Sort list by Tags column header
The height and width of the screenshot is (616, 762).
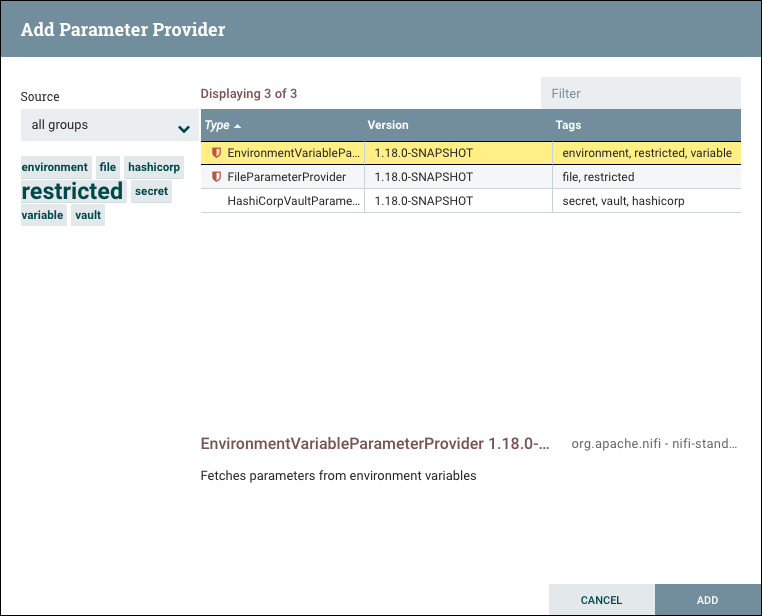click(x=568, y=126)
